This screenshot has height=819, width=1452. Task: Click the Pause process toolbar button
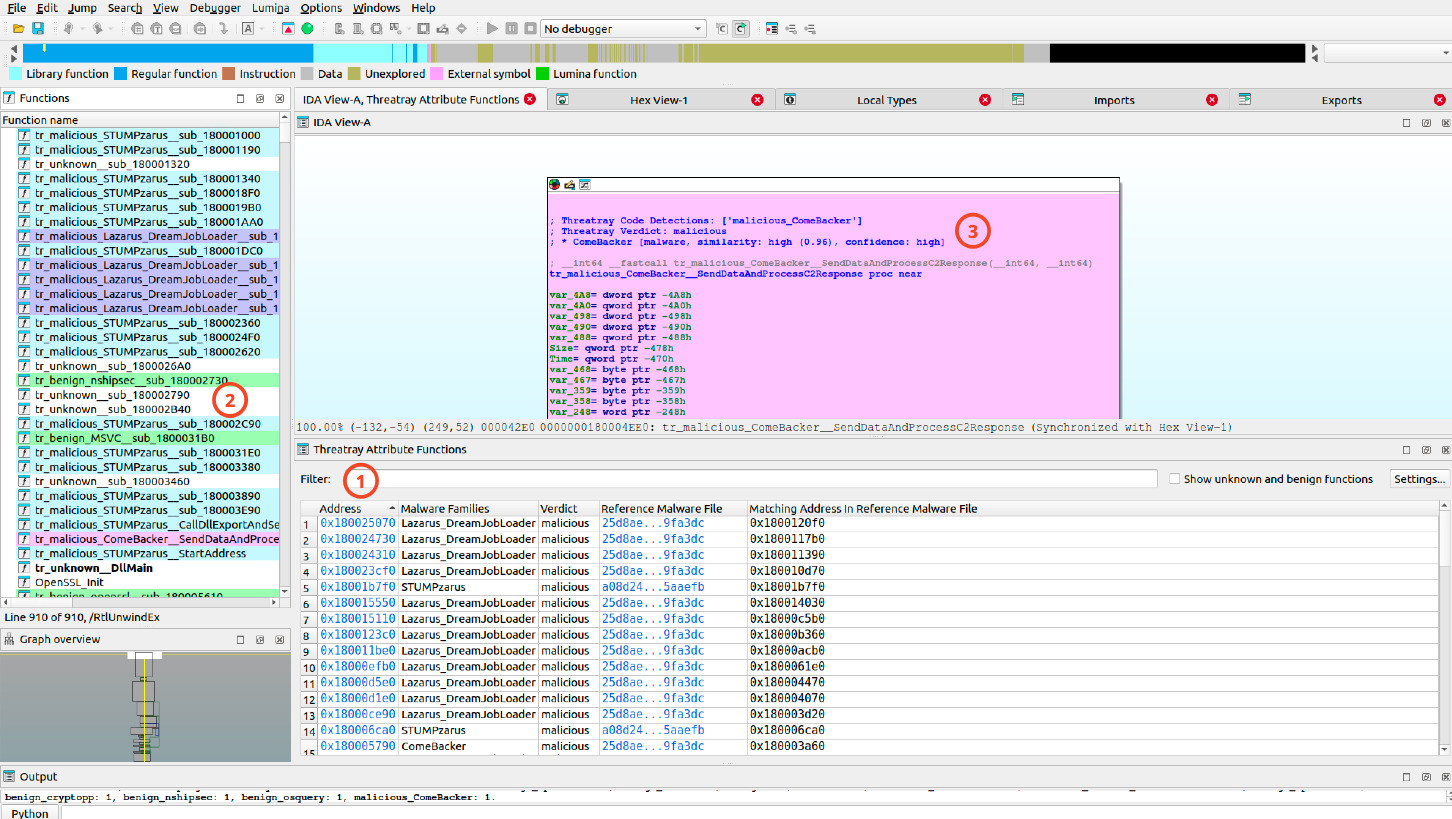(512, 29)
